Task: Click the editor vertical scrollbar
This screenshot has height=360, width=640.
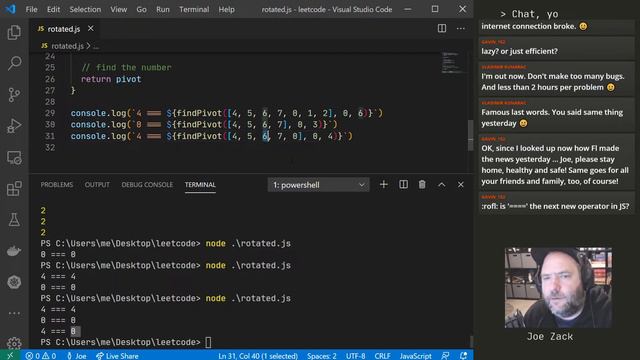Action: click(x=471, y=135)
